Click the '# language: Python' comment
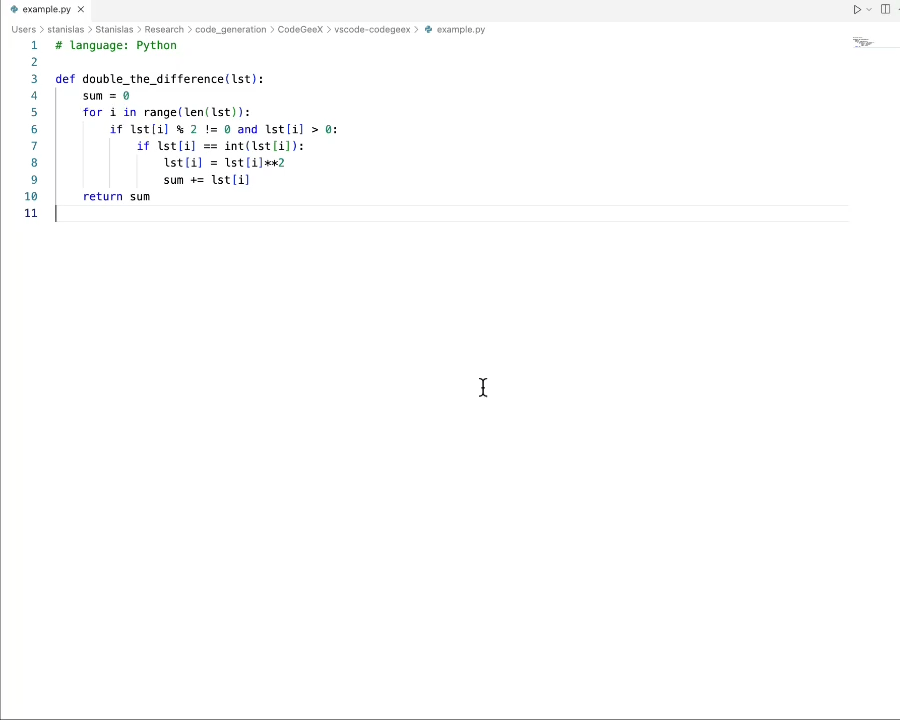Viewport: 900px width, 720px height. click(116, 45)
